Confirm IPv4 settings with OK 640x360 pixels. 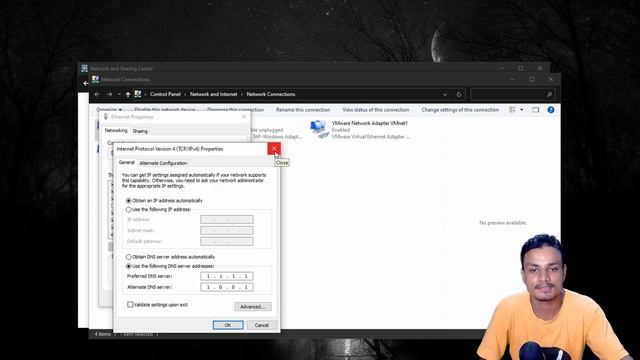[x=228, y=325]
